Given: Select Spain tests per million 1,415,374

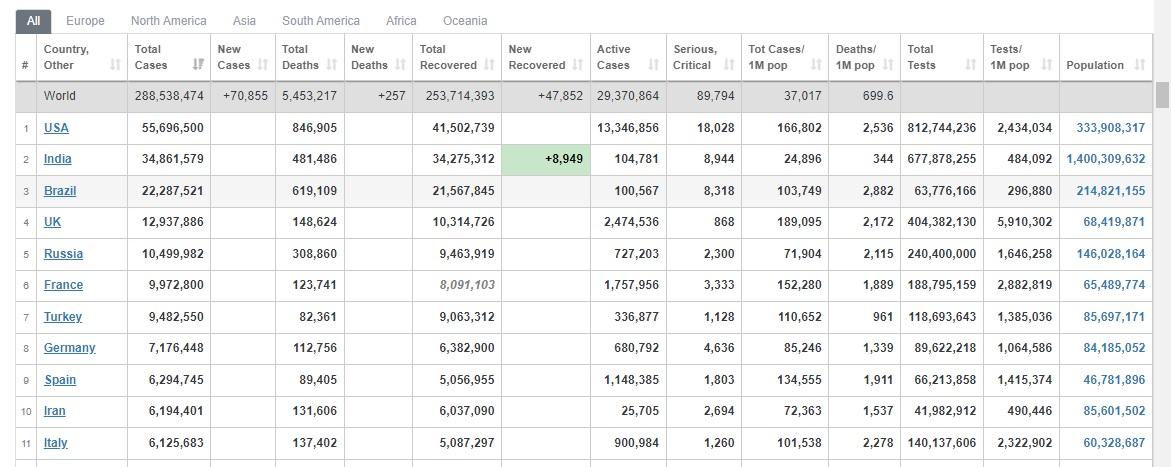Looking at the screenshot, I should click(1025, 380).
